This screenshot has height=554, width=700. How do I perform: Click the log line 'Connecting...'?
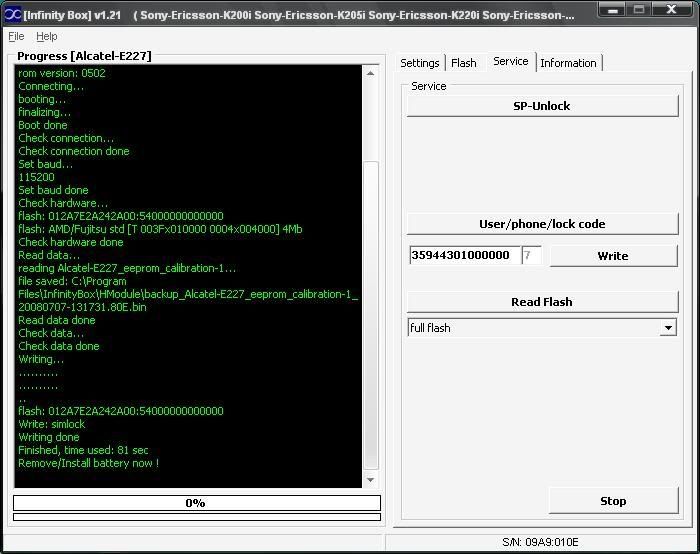pyautogui.click(x=51, y=86)
